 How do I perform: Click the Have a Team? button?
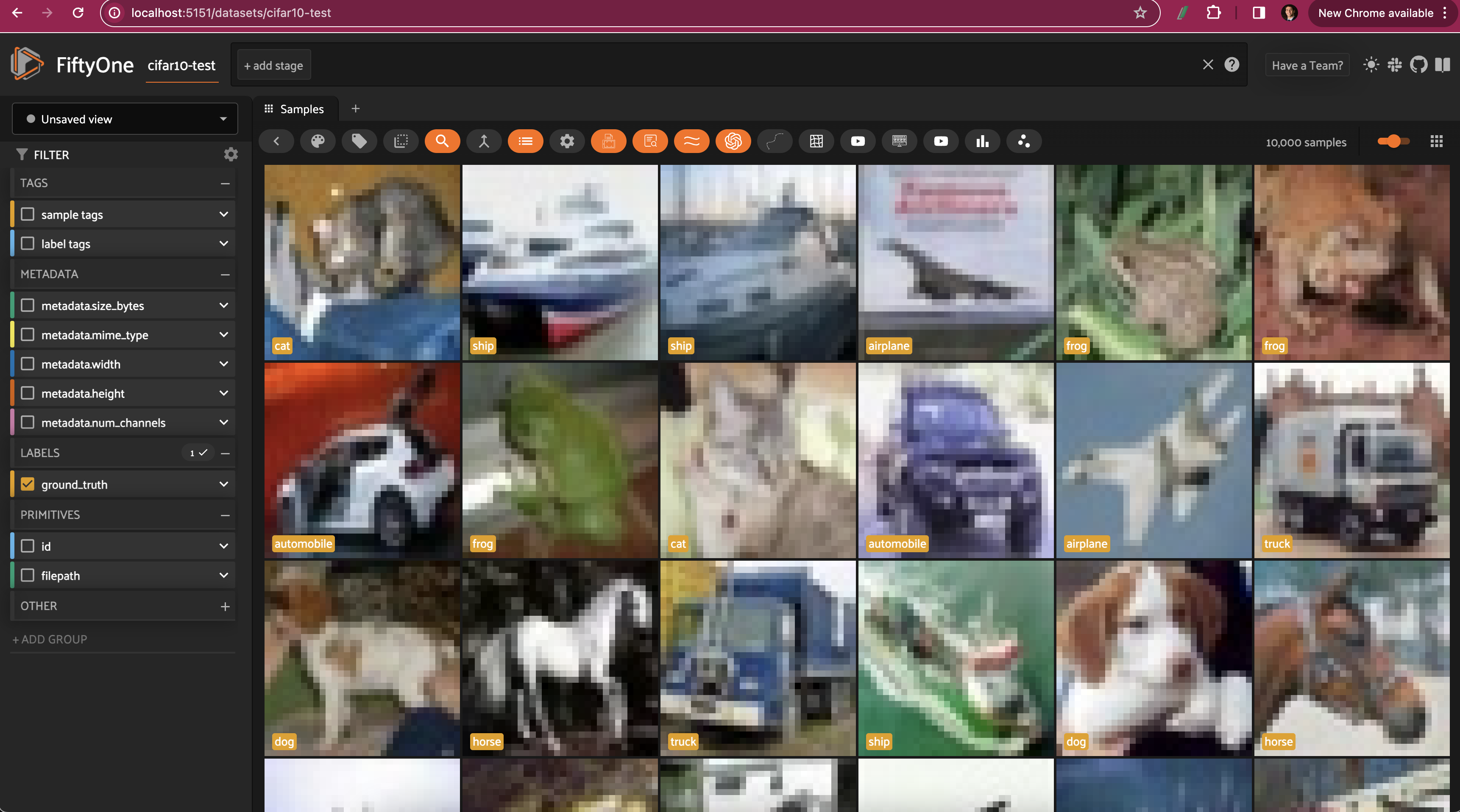[x=1307, y=65]
